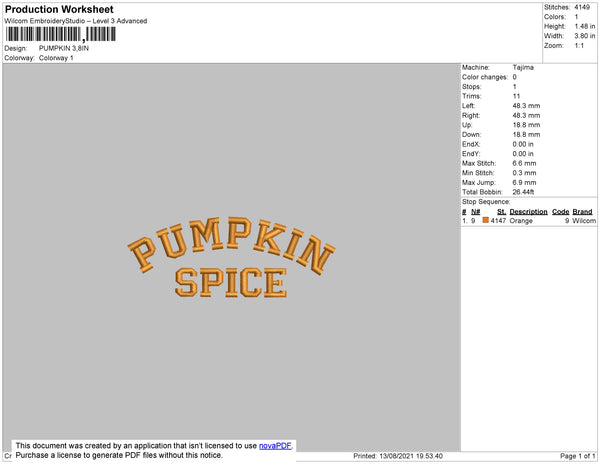
Task: Click the 'Stop Sequence:' label
Action: click(x=486, y=202)
